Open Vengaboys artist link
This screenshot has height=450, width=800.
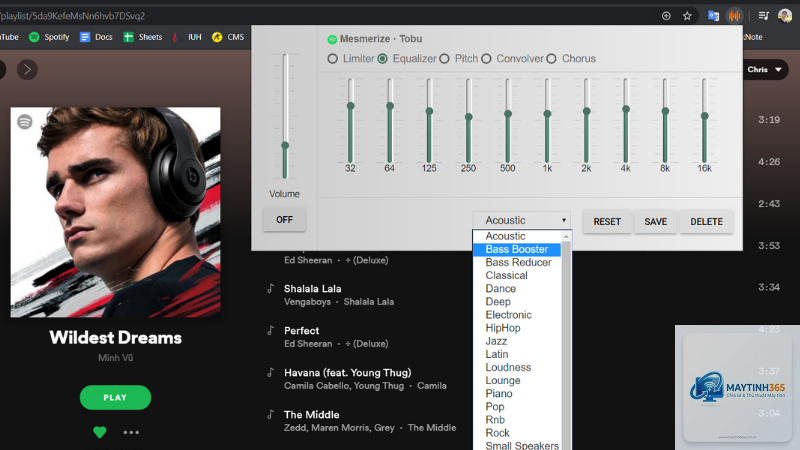[x=307, y=302]
